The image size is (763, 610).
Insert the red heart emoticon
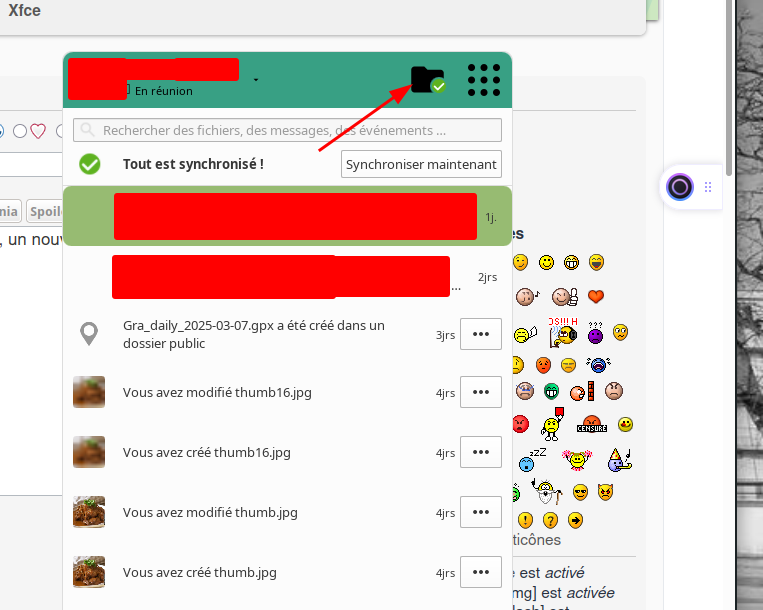[x=596, y=296]
